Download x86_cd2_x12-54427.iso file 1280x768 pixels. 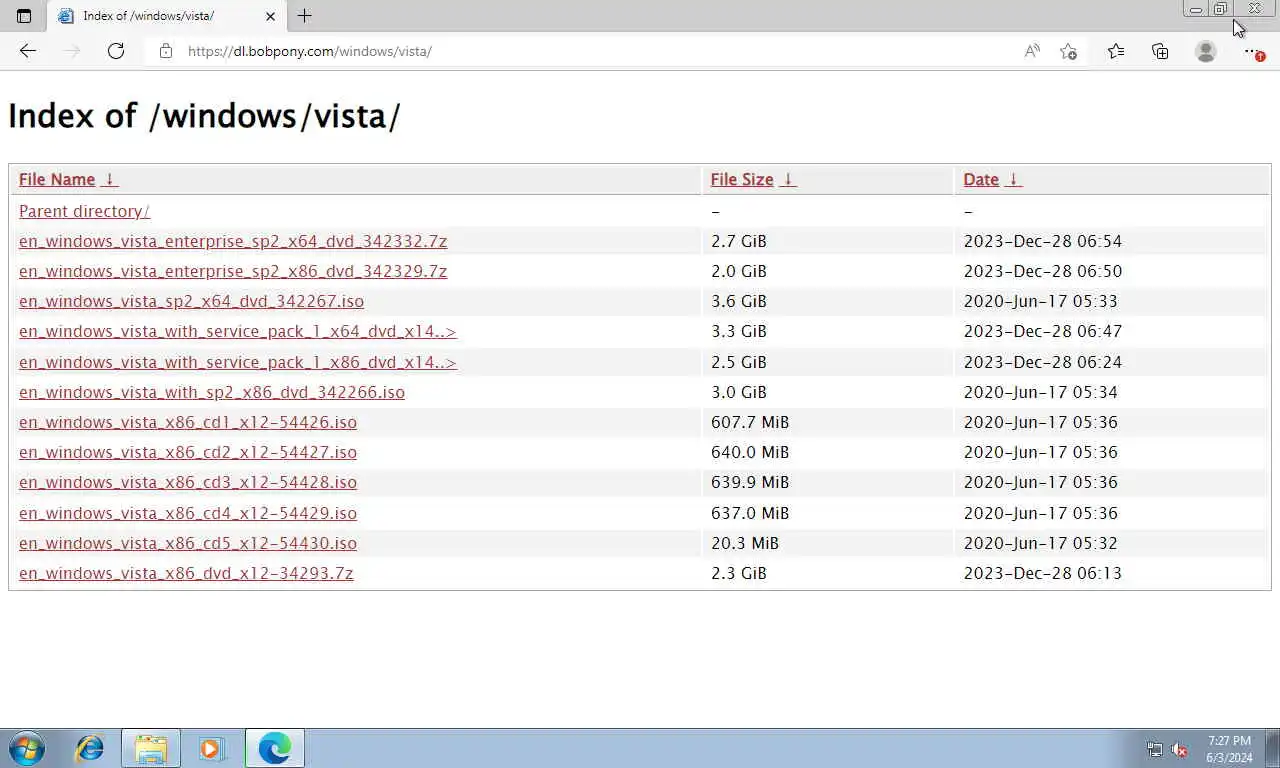tap(188, 452)
